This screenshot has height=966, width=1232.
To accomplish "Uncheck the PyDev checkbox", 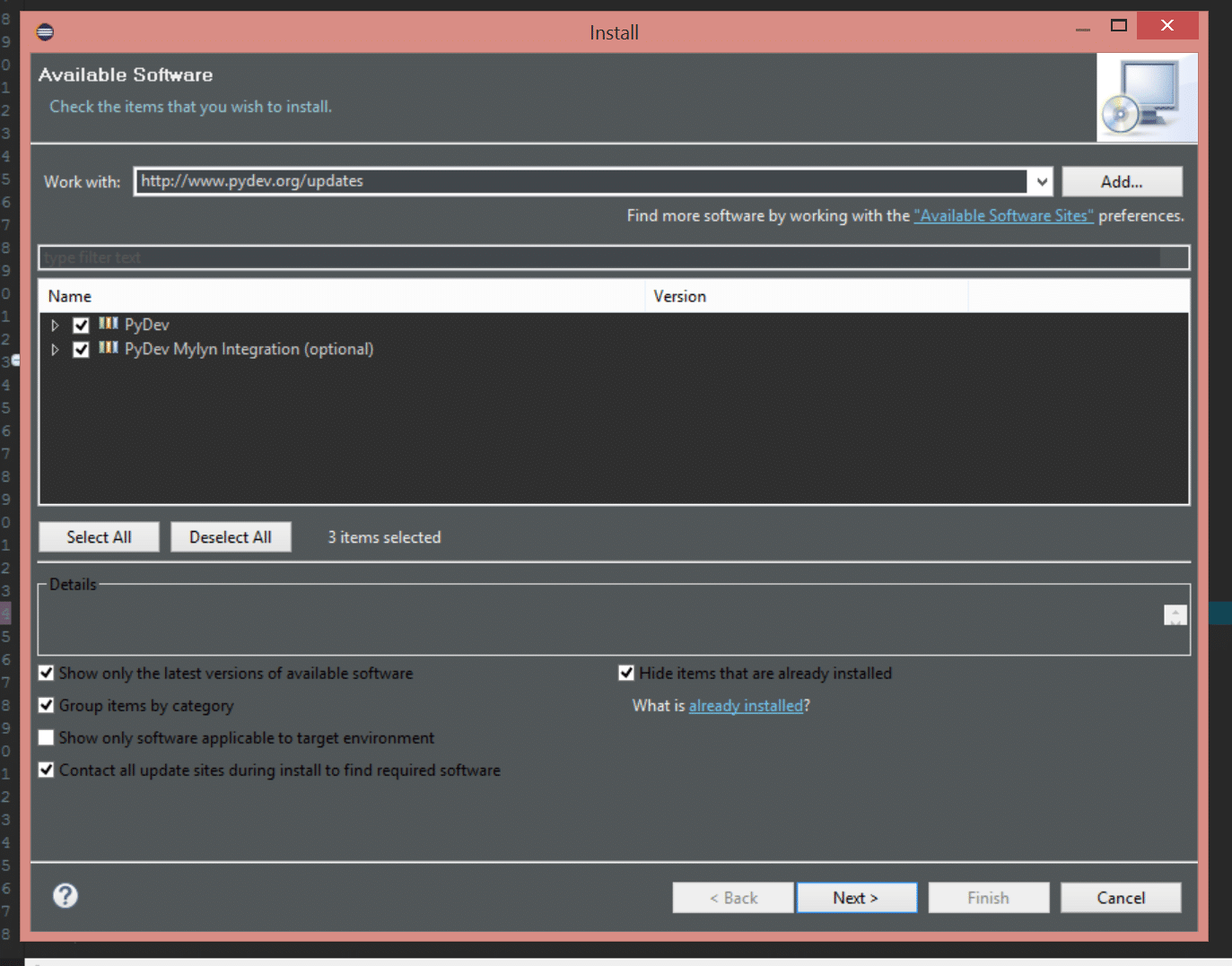I will pos(81,325).
